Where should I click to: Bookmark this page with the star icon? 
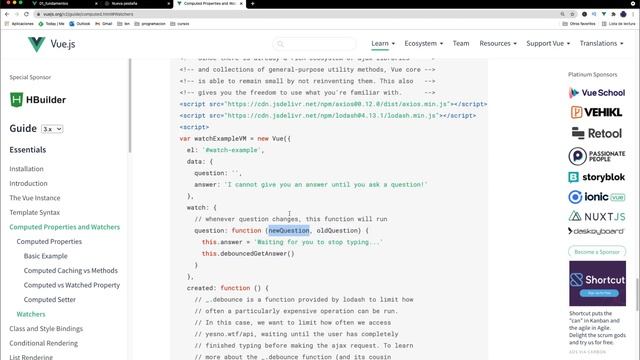(x=572, y=14)
